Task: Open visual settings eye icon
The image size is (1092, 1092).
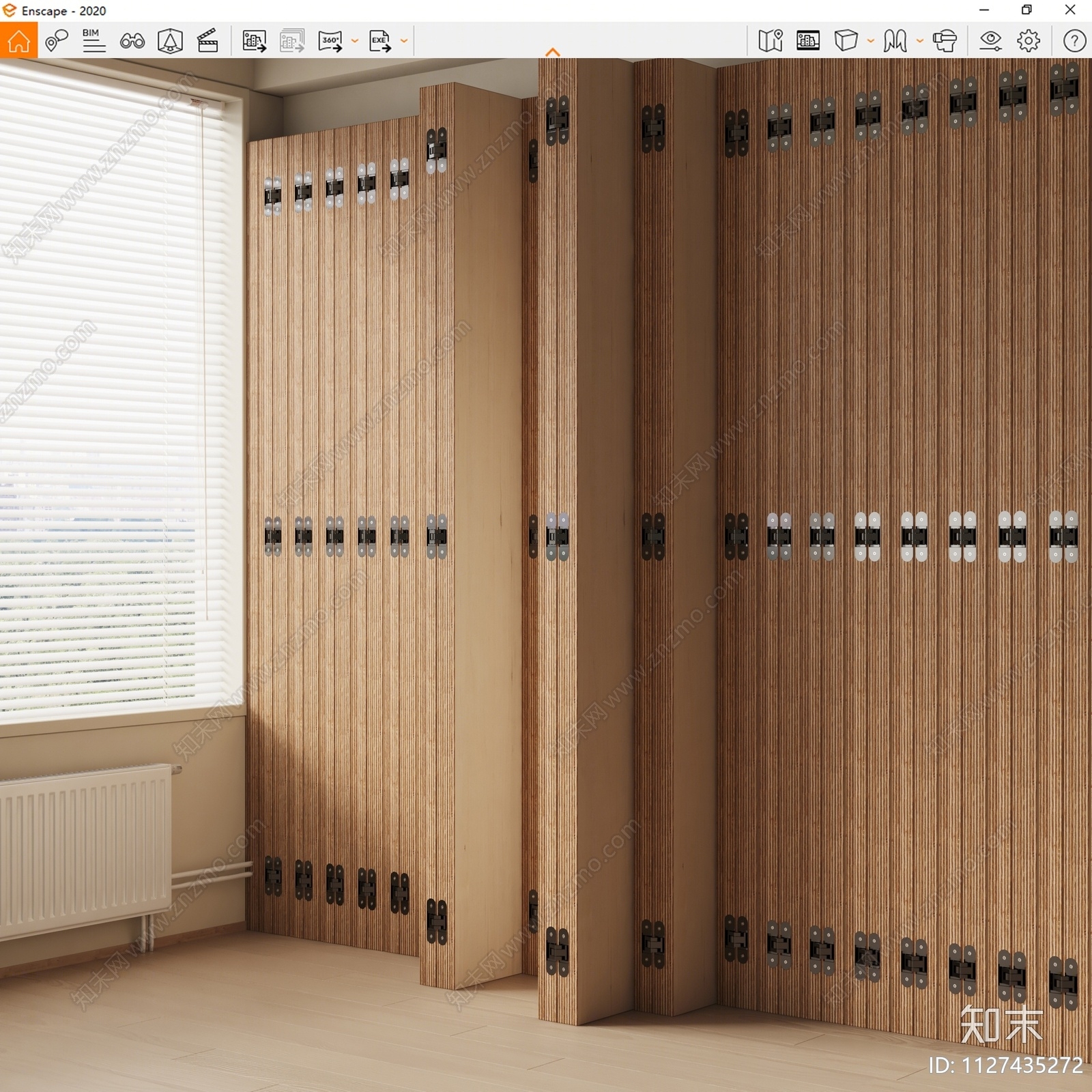Action: coord(990,41)
